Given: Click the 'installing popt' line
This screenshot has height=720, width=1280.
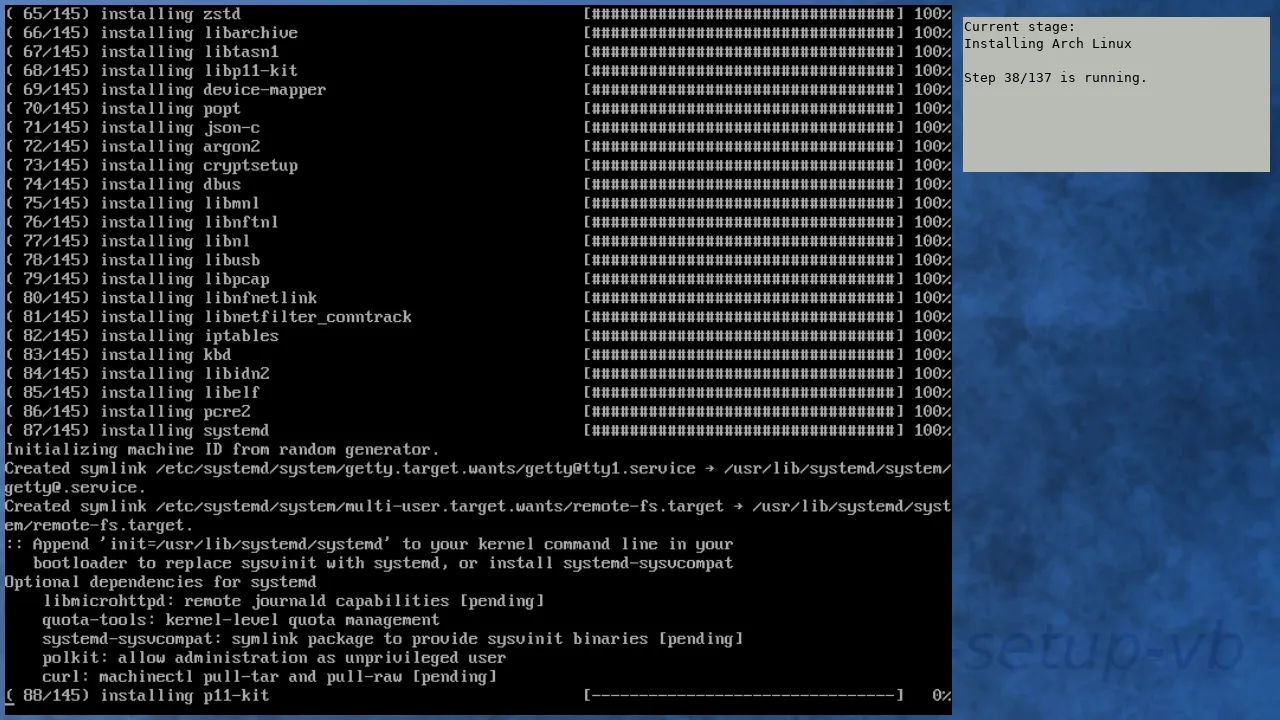Looking at the screenshot, I should [478, 109].
